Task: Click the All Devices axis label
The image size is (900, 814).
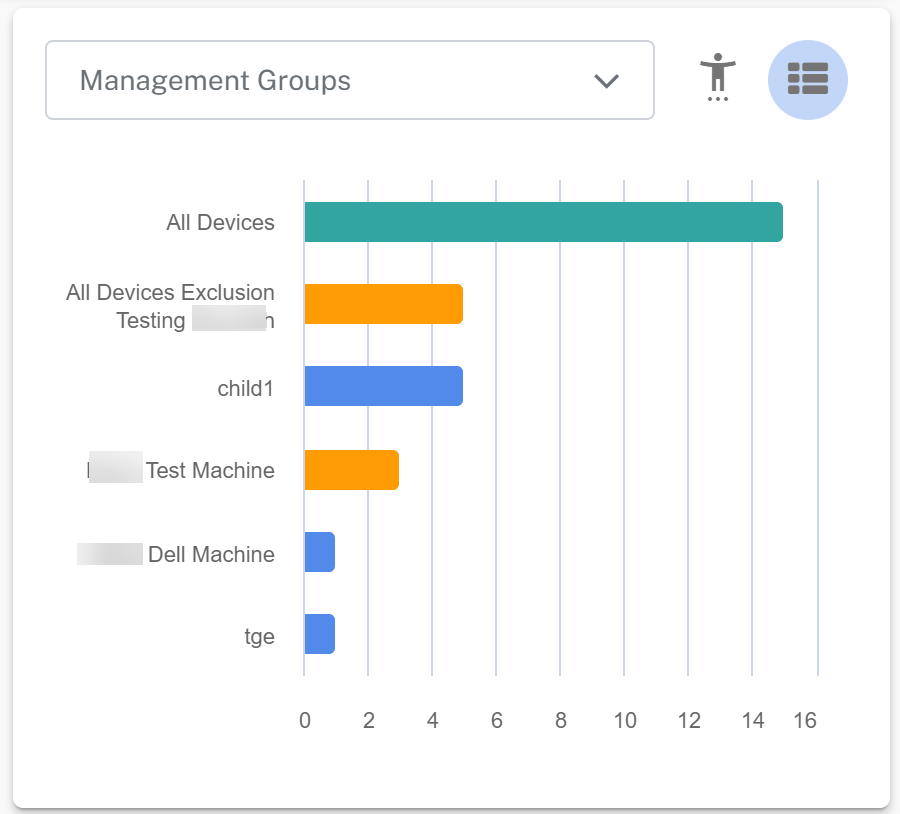Action: click(220, 223)
